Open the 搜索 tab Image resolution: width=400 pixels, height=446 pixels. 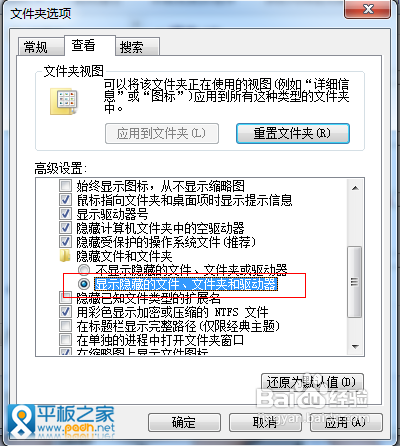click(x=133, y=47)
